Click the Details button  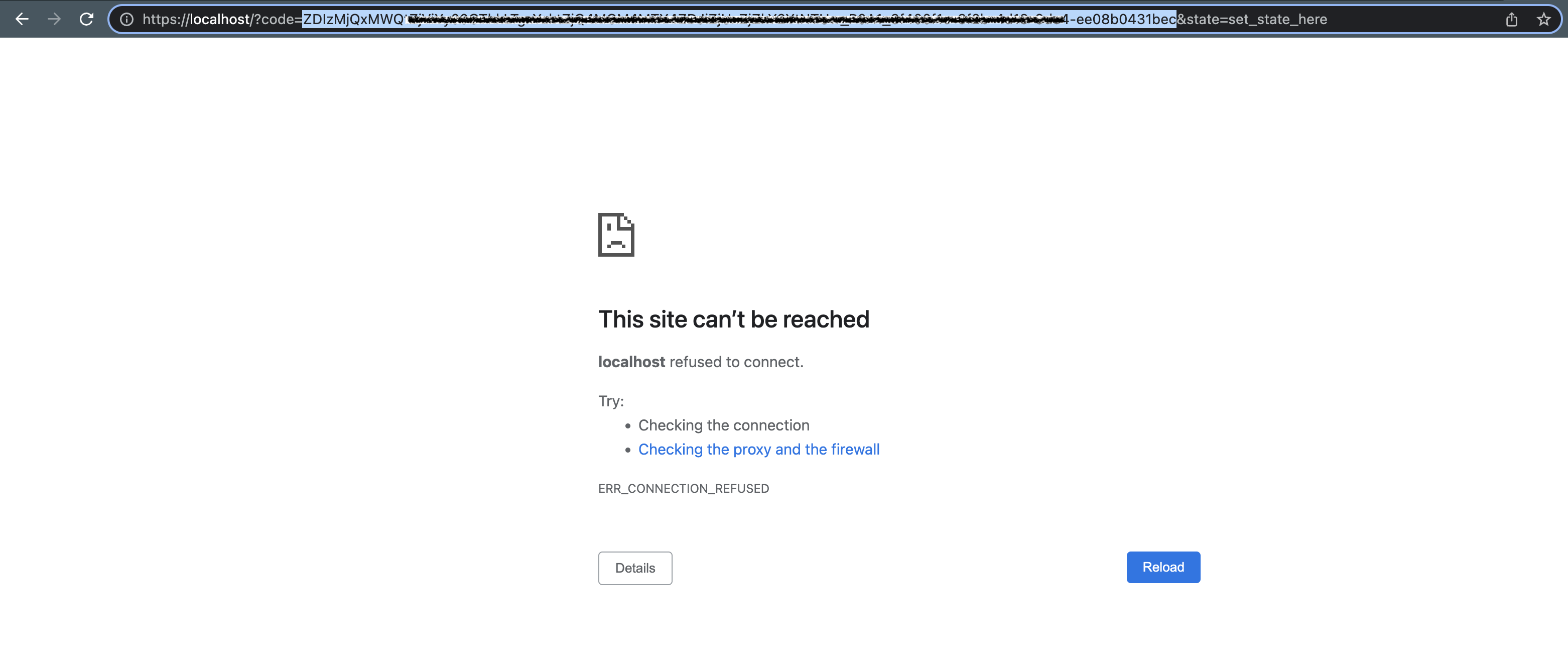click(x=635, y=568)
